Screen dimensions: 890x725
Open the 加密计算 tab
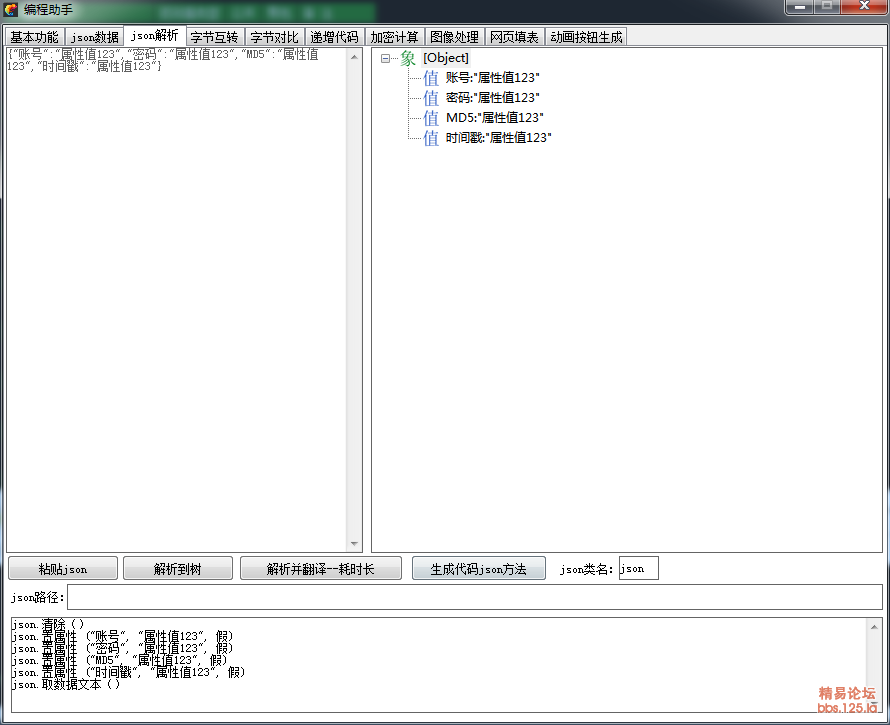pos(394,37)
